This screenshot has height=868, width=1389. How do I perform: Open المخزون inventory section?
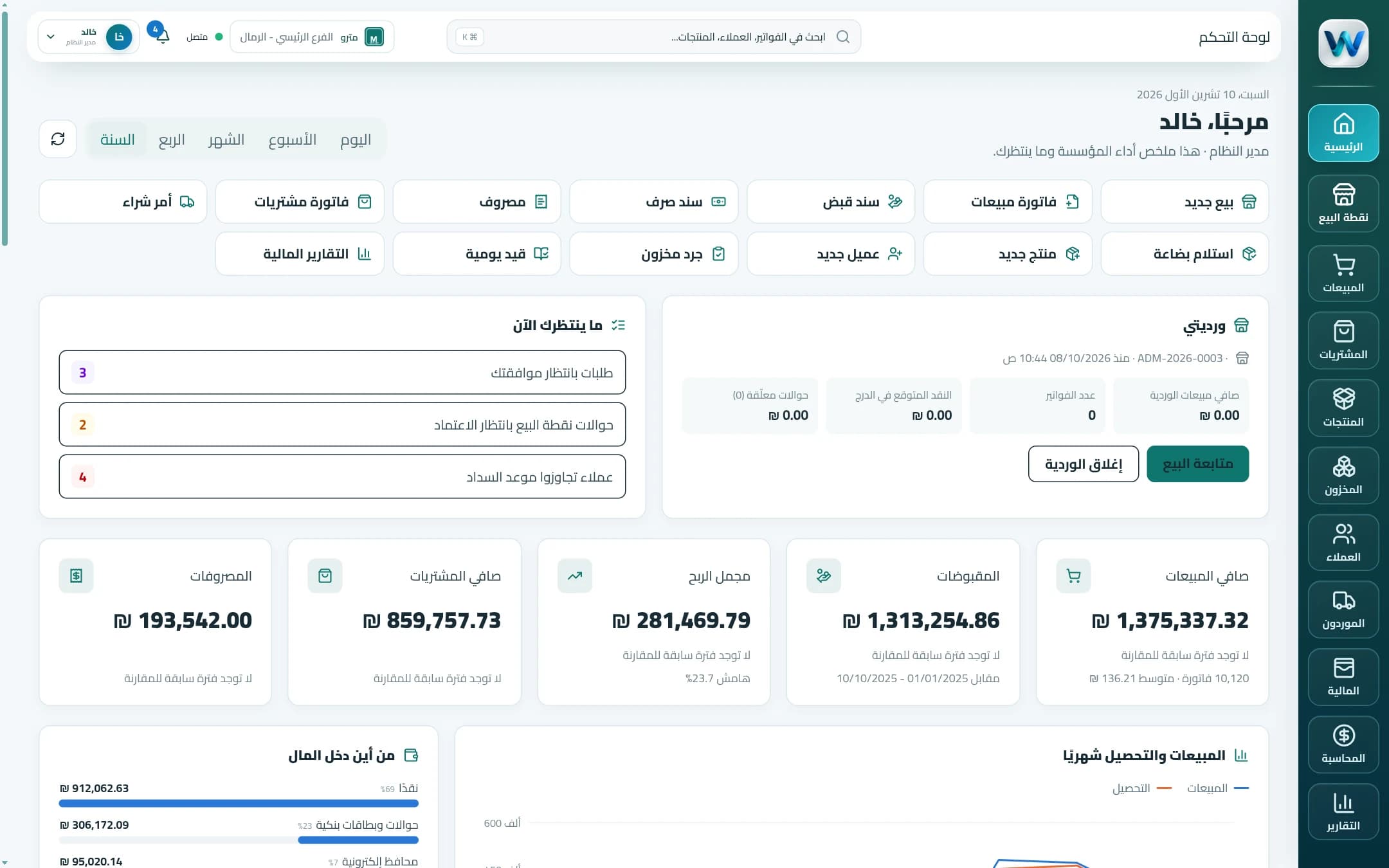(x=1343, y=475)
